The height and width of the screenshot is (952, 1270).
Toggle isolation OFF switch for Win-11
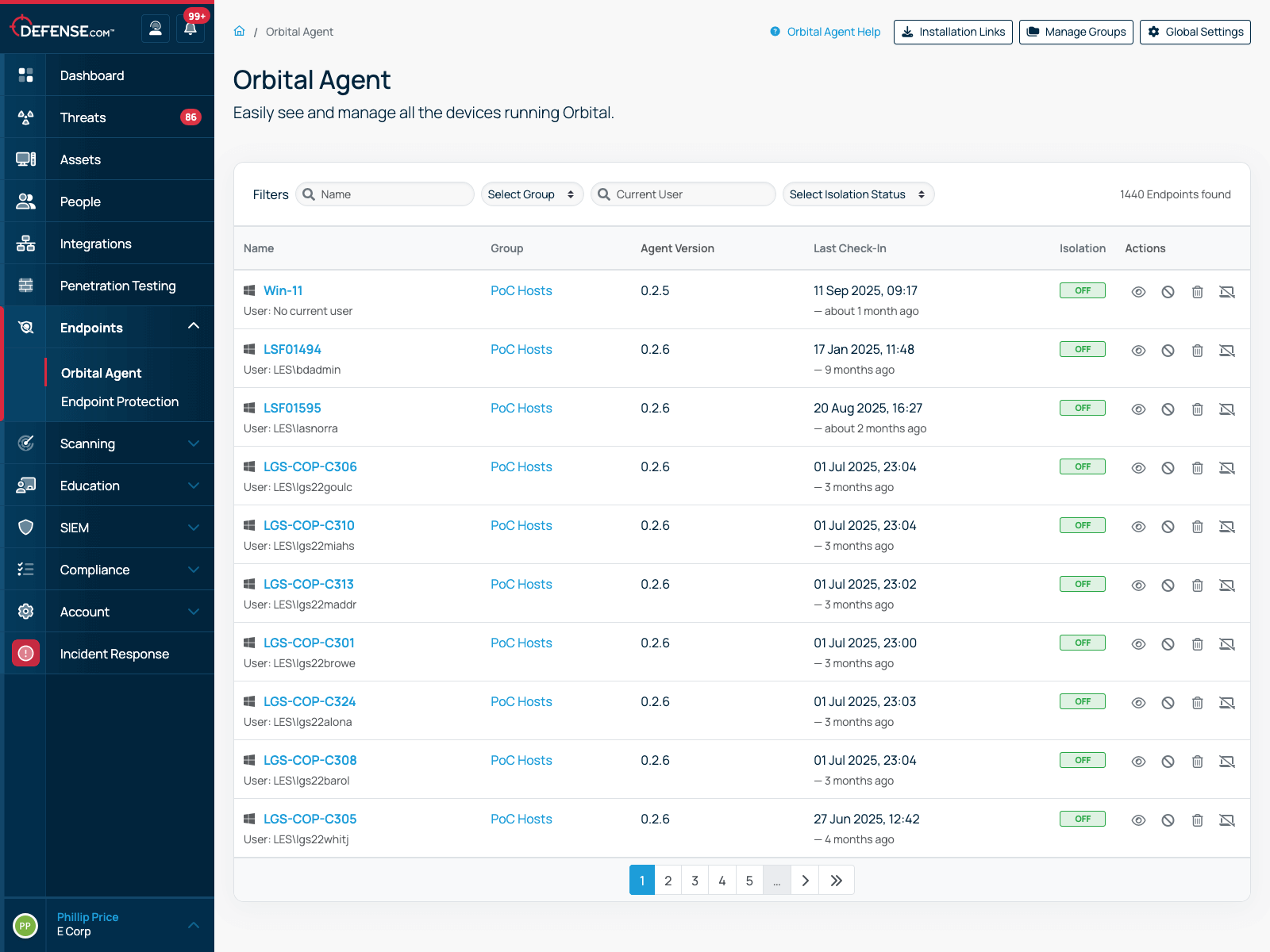(1082, 290)
